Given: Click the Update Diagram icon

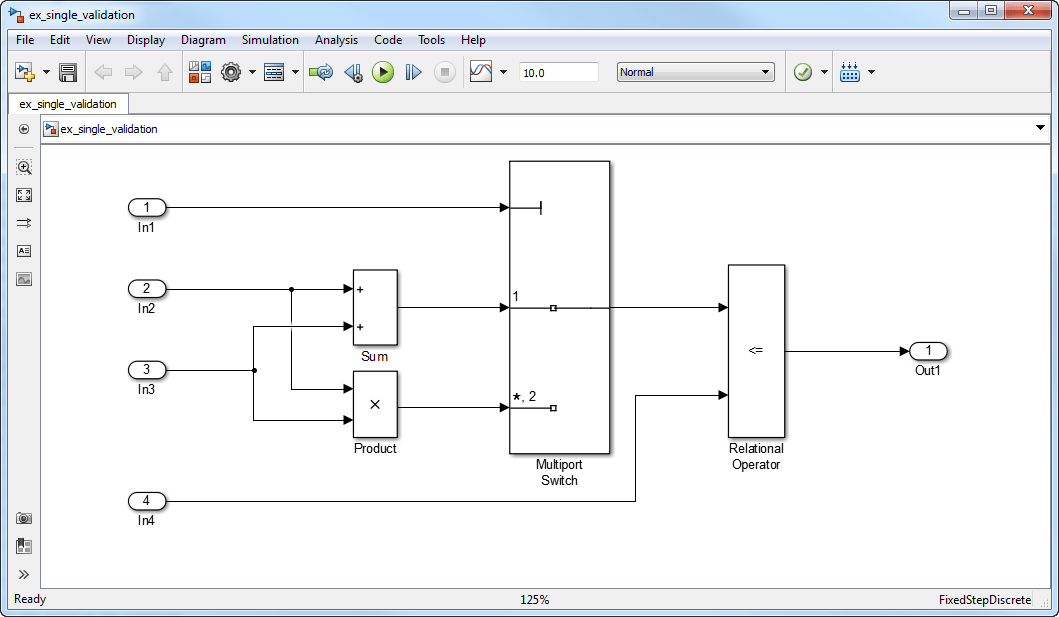Looking at the screenshot, I should 321,72.
